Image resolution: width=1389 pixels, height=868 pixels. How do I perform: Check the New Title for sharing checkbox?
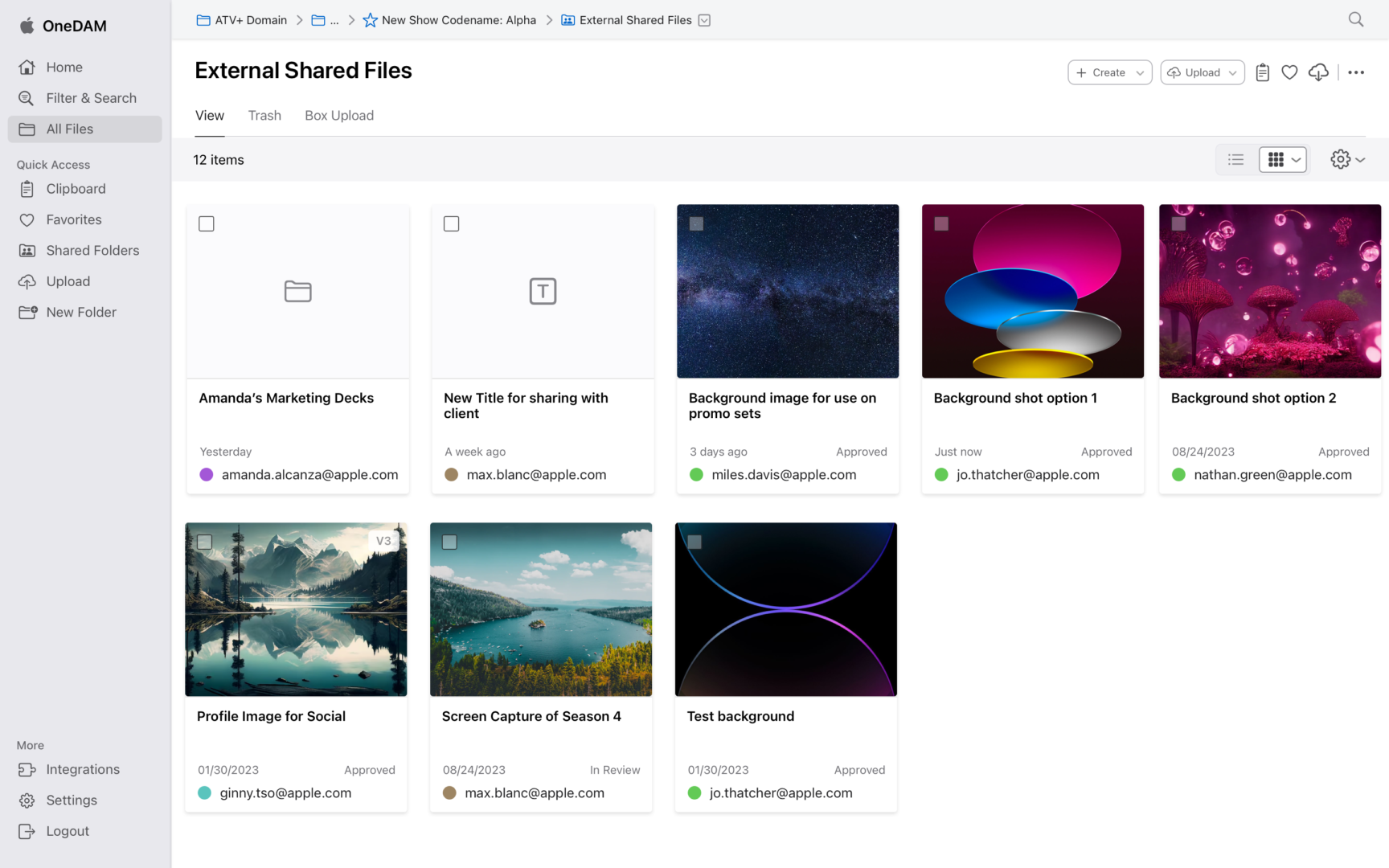(x=452, y=224)
